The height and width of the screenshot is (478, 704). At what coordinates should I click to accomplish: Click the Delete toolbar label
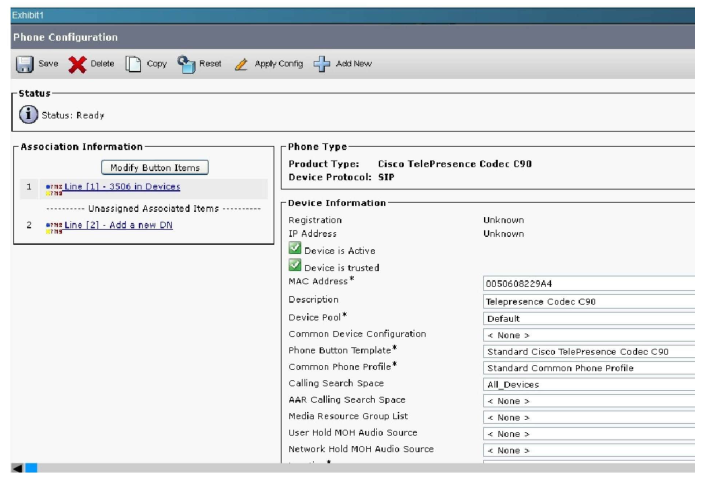[102, 64]
